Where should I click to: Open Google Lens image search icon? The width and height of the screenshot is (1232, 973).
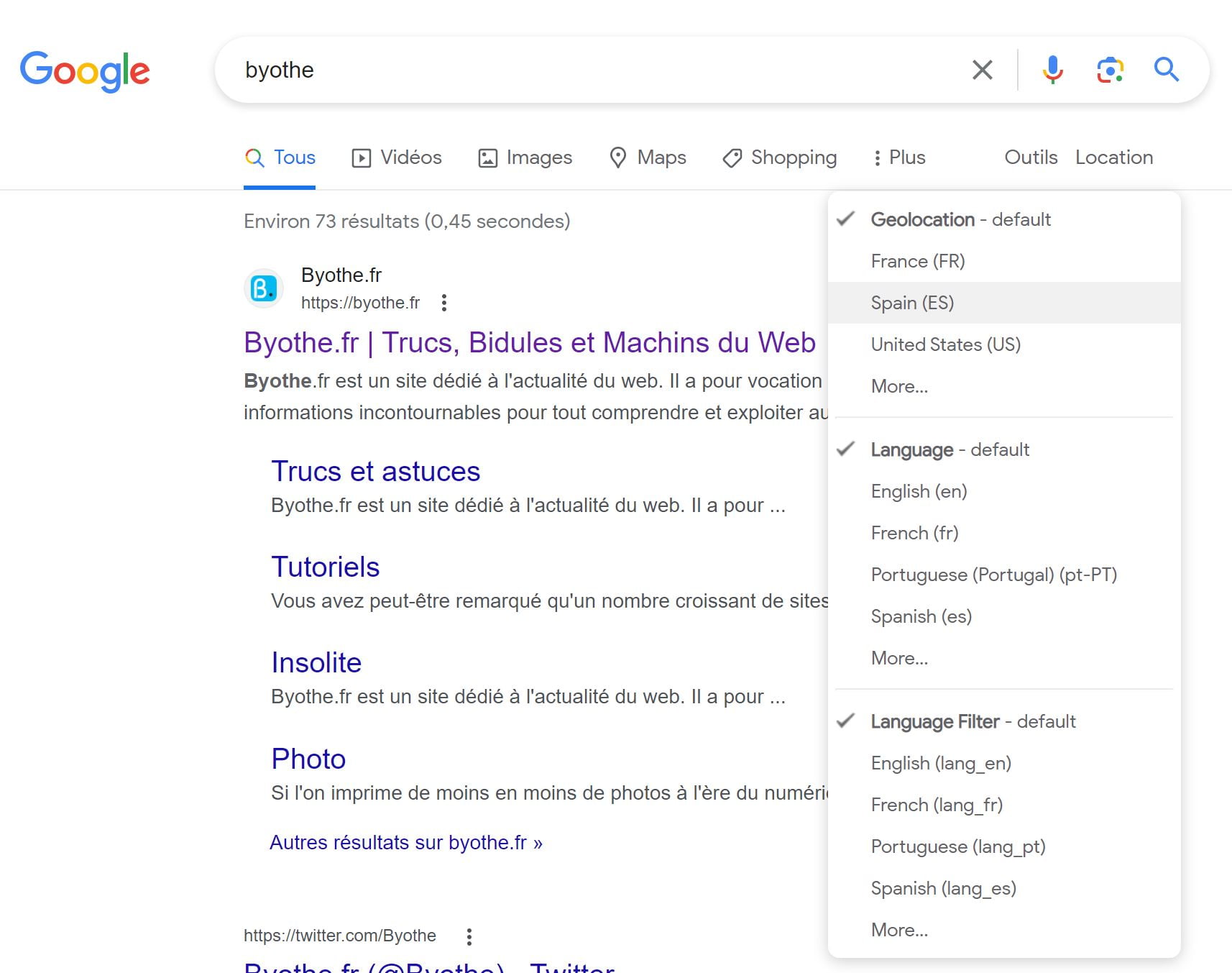click(1111, 70)
